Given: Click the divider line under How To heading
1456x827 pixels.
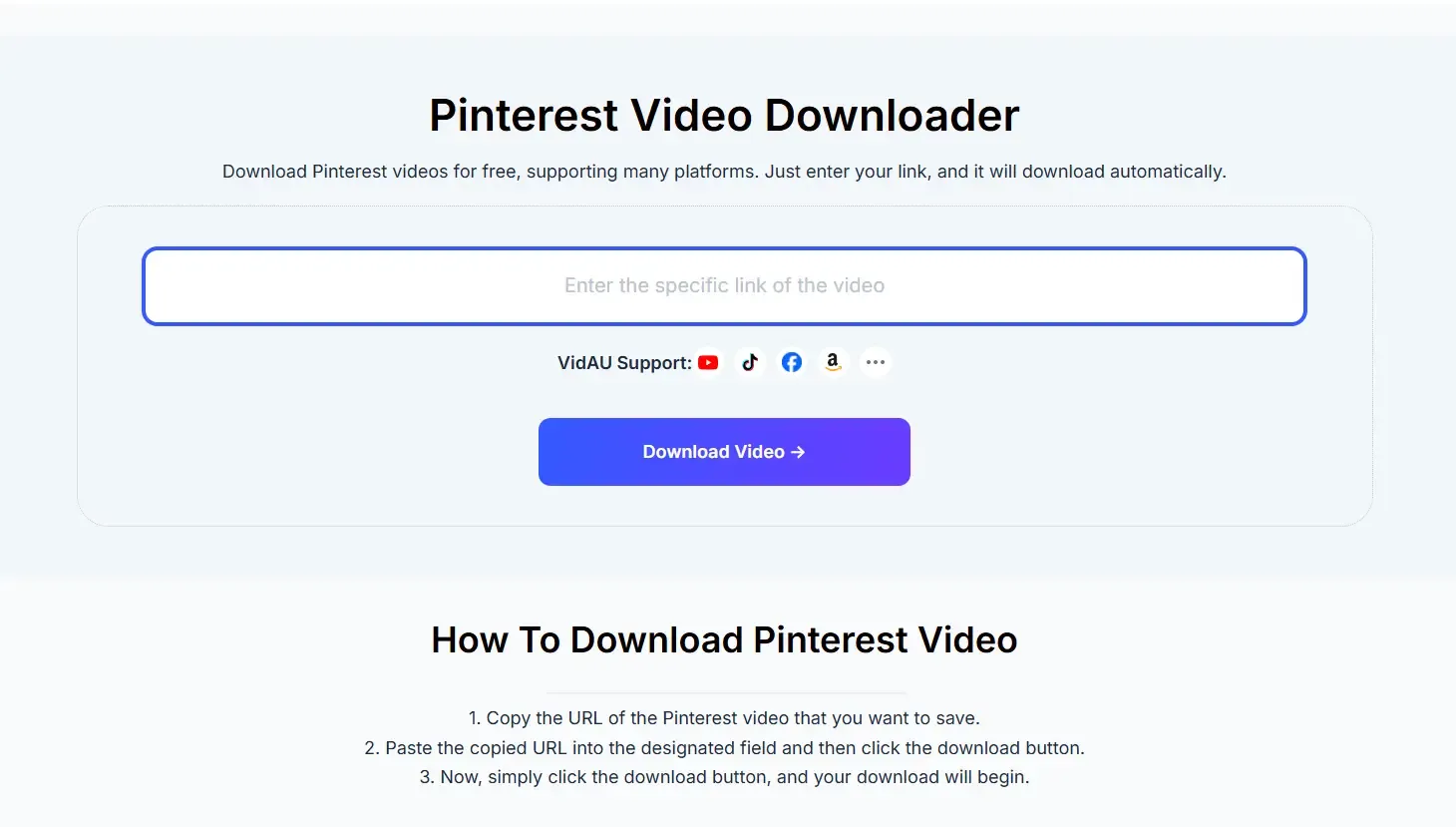Looking at the screenshot, I should (x=725, y=693).
